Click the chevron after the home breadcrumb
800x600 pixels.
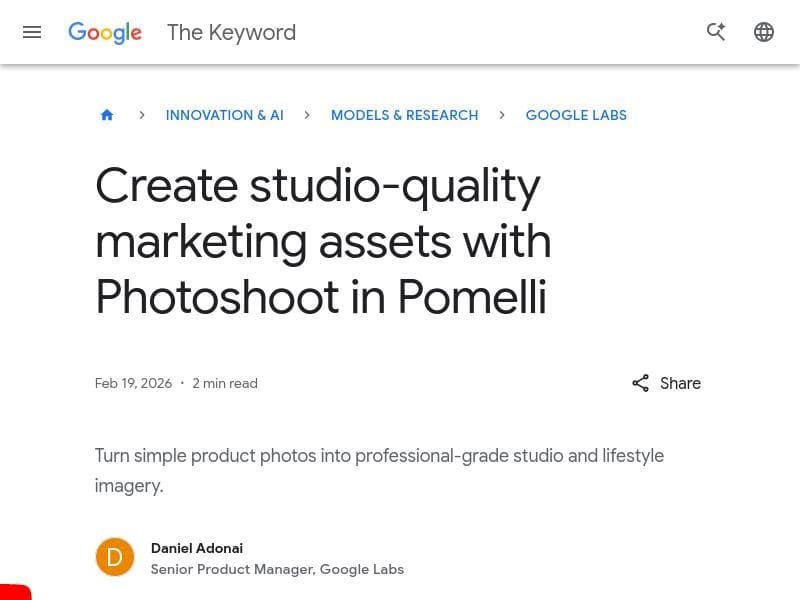click(141, 114)
